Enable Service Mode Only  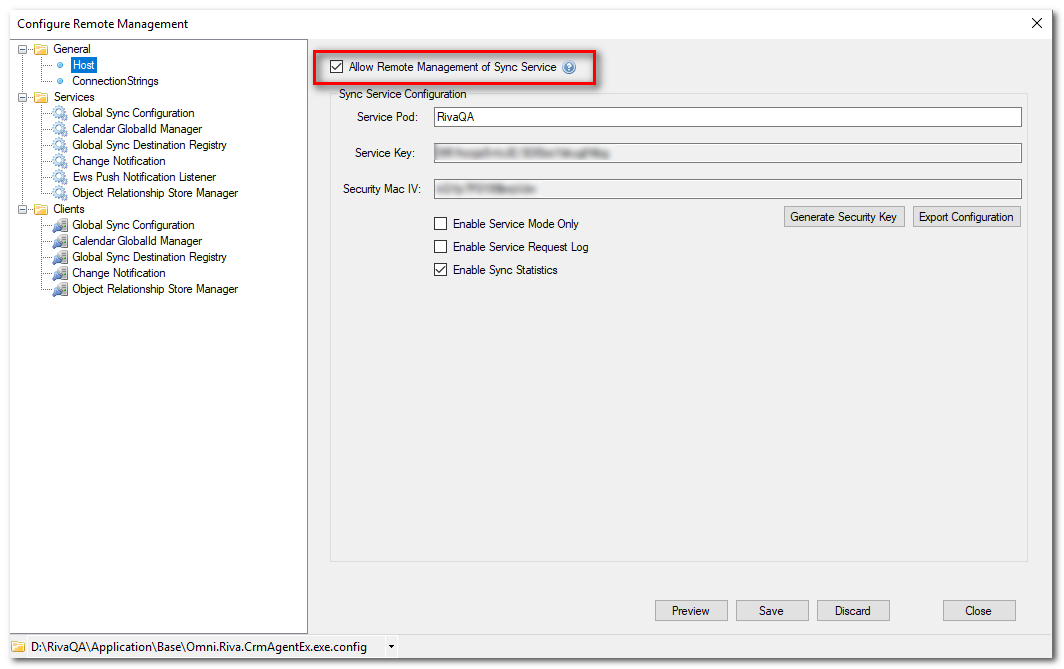440,224
